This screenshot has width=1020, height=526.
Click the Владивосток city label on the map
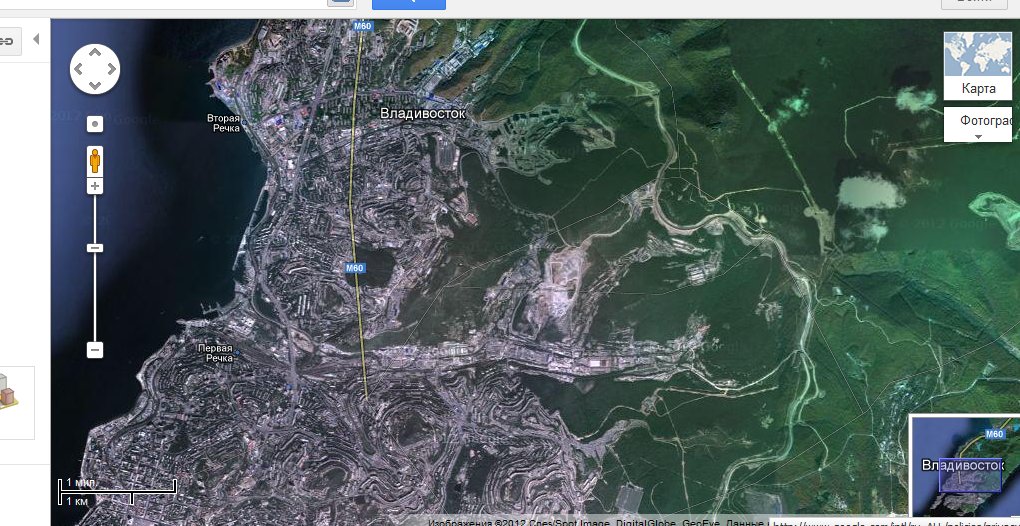click(x=423, y=114)
